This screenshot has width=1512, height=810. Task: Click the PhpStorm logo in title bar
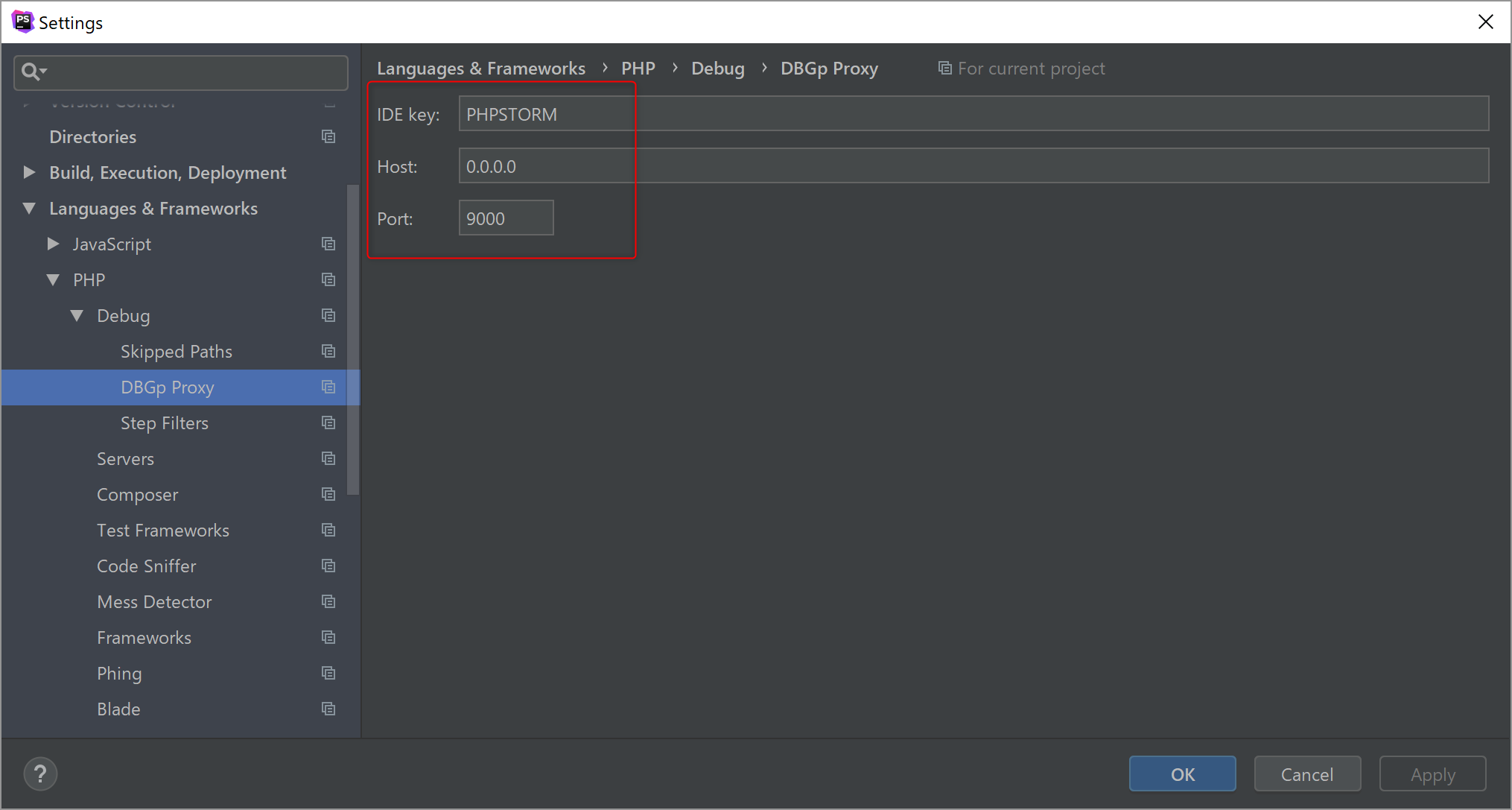pyautogui.click(x=22, y=22)
